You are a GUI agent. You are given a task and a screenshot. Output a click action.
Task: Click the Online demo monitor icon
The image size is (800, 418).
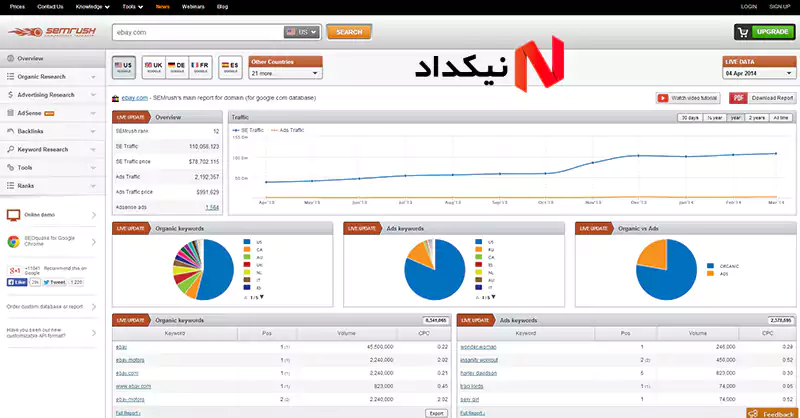tap(13, 215)
